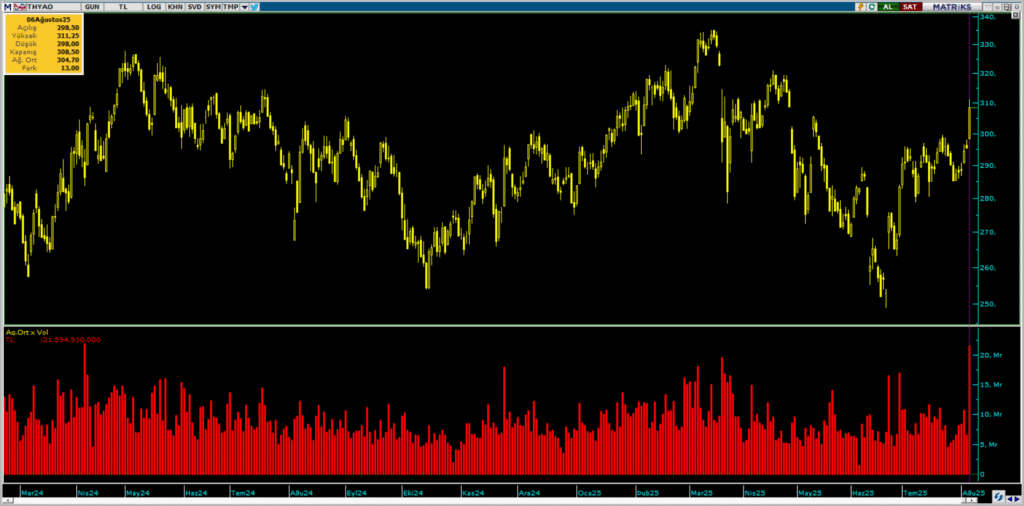
Task: Toggle the KHN option
Action: pos(175,7)
